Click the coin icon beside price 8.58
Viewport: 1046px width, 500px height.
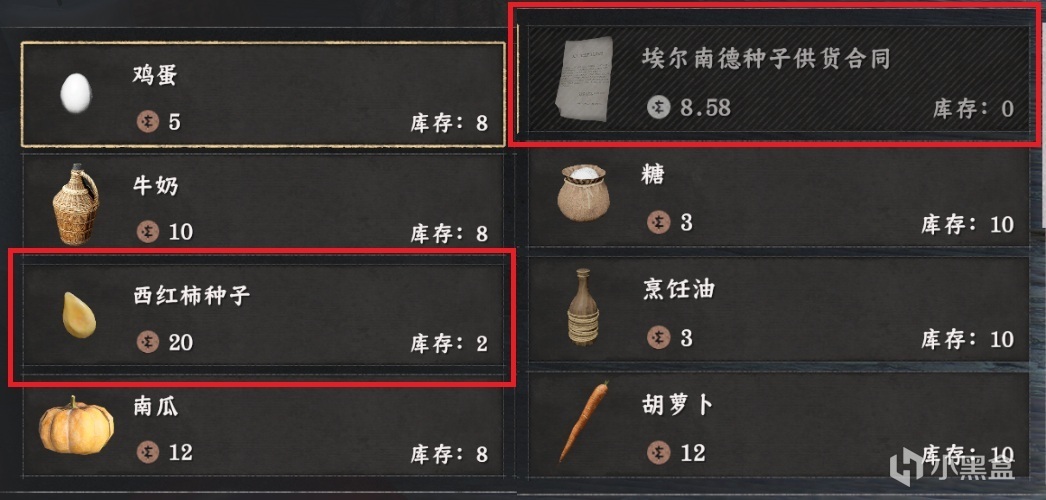[x=658, y=107]
